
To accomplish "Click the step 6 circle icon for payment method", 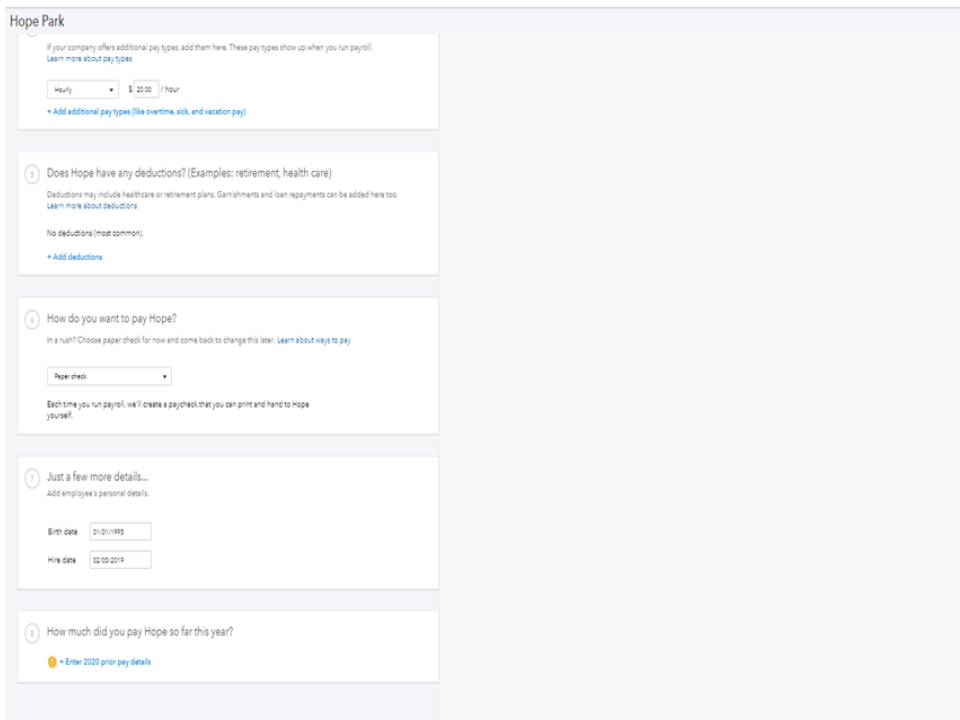I will coord(33,322).
